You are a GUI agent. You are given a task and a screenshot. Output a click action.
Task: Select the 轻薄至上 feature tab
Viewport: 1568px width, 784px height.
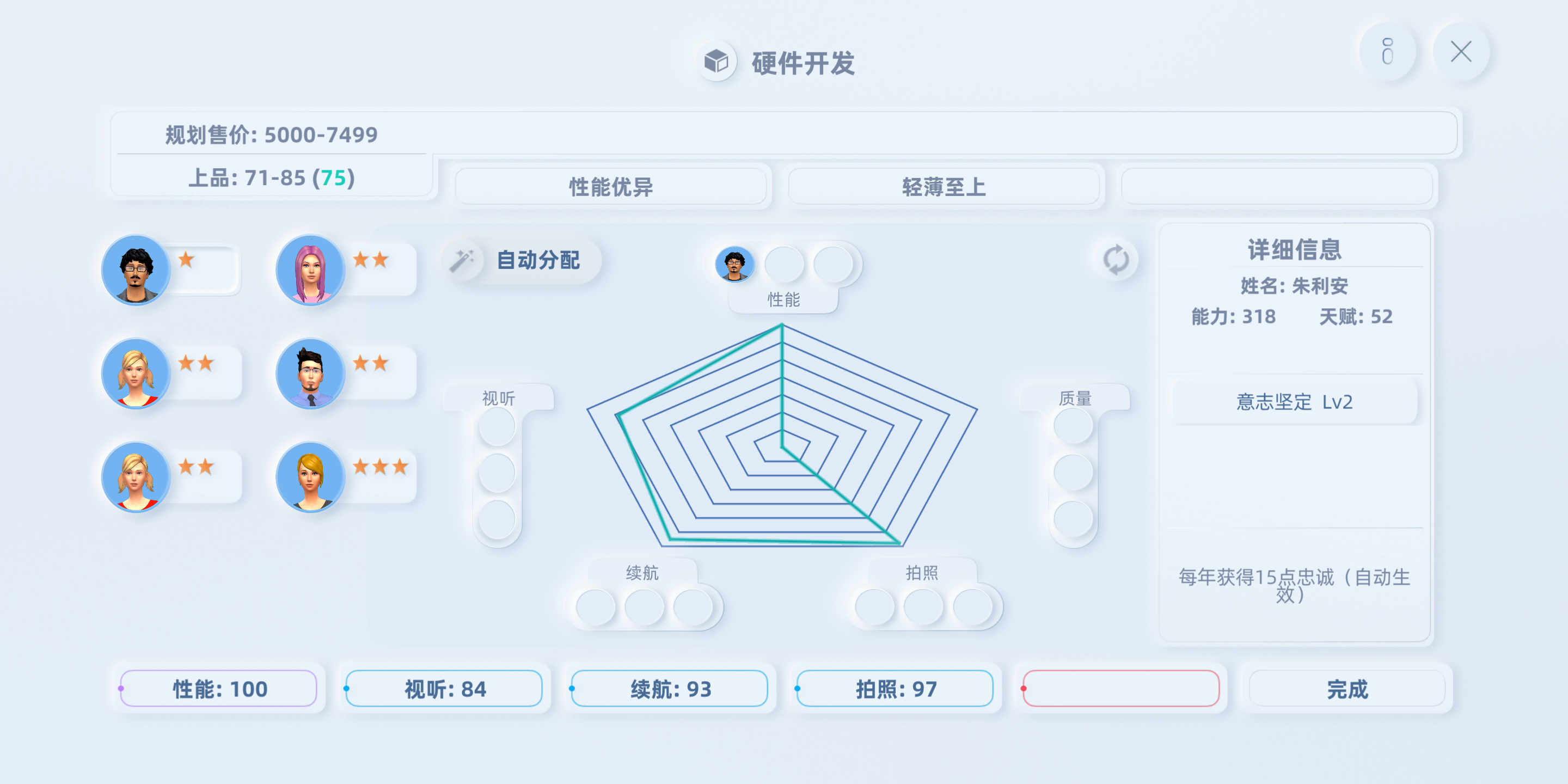944,186
